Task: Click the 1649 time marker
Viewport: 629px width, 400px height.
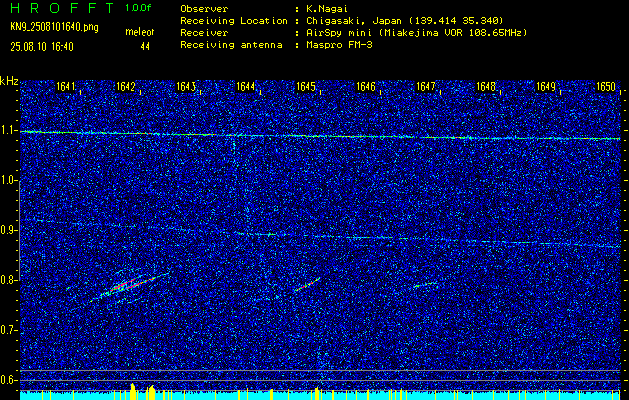Action: click(546, 86)
